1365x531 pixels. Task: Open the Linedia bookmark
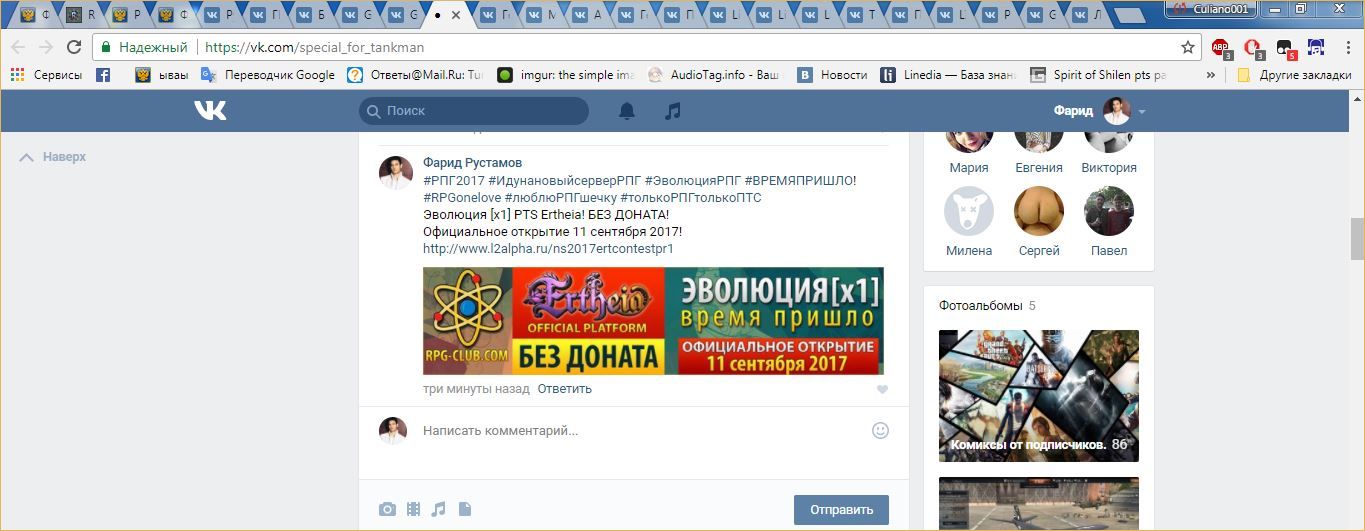(x=948, y=74)
